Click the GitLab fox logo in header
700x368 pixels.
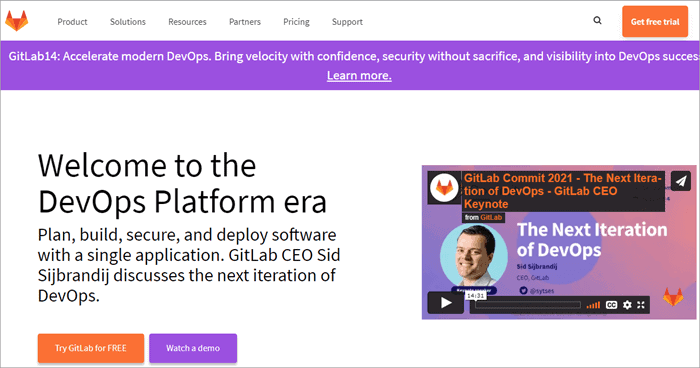17,21
